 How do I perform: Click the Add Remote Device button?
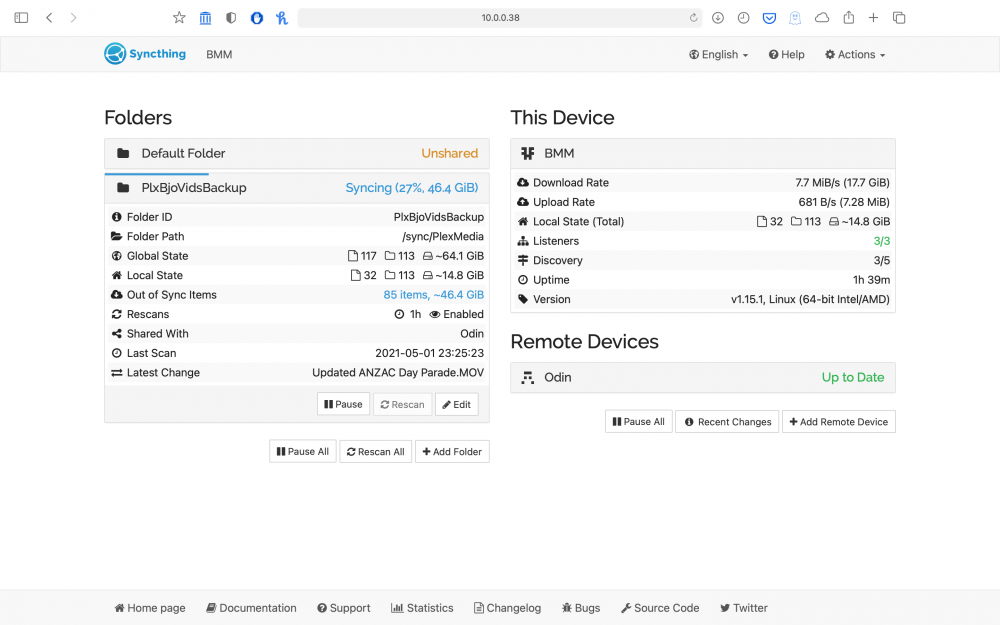pos(839,422)
